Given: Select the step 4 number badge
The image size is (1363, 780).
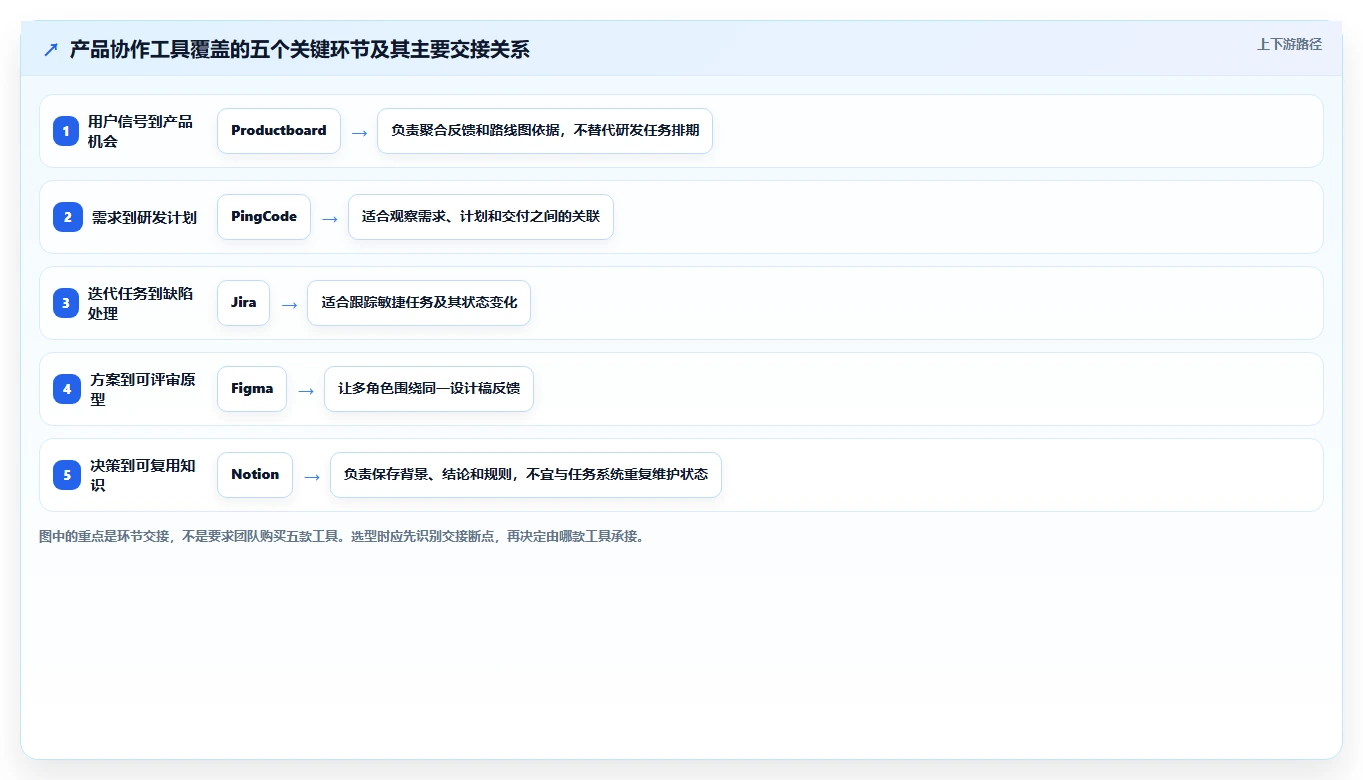Looking at the screenshot, I should 66,389.
